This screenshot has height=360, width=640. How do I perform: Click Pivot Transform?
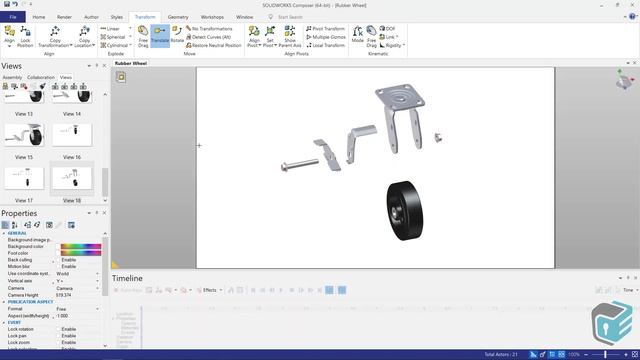click(325, 29)
